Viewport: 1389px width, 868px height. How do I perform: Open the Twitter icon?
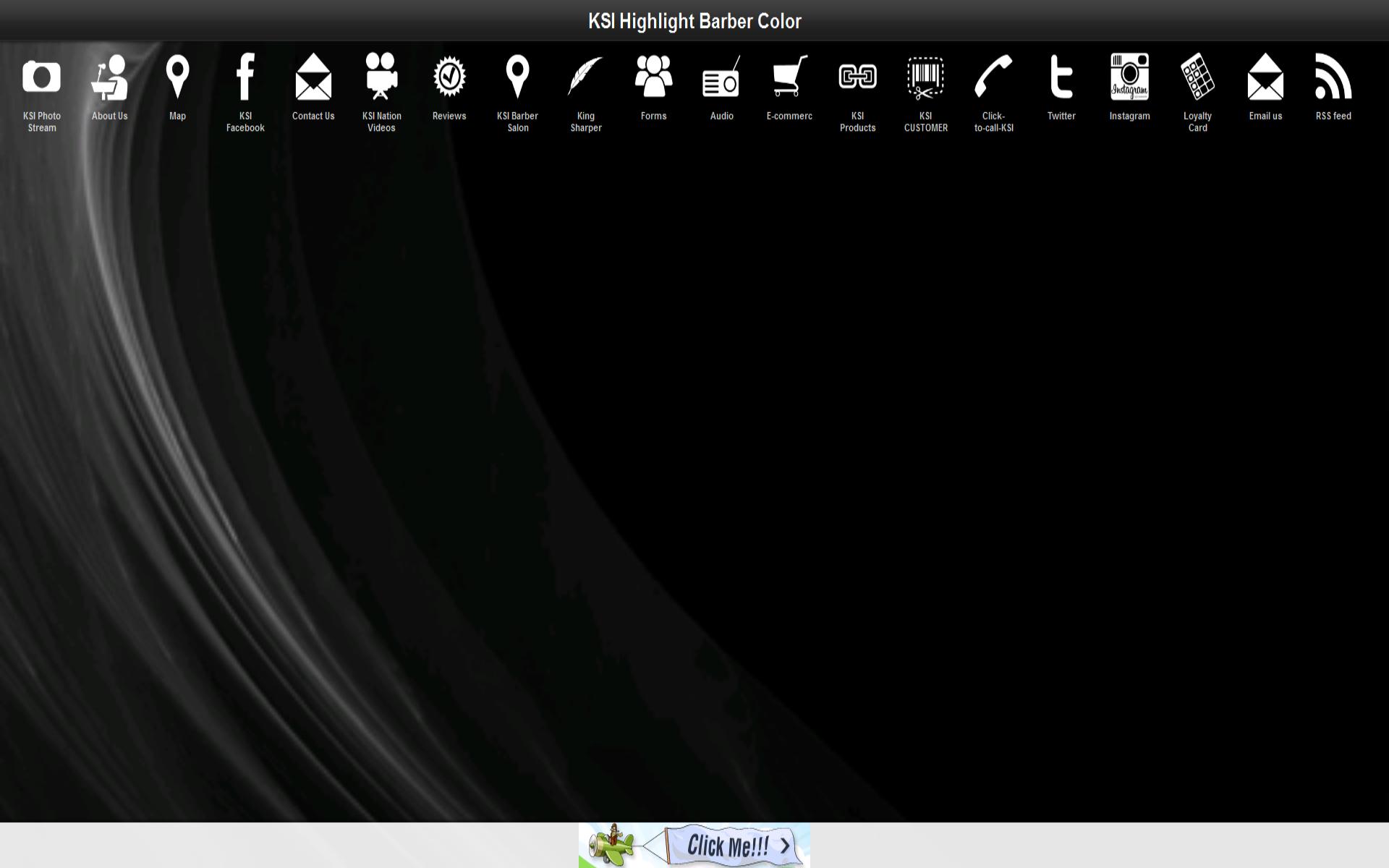(1061, 77)
